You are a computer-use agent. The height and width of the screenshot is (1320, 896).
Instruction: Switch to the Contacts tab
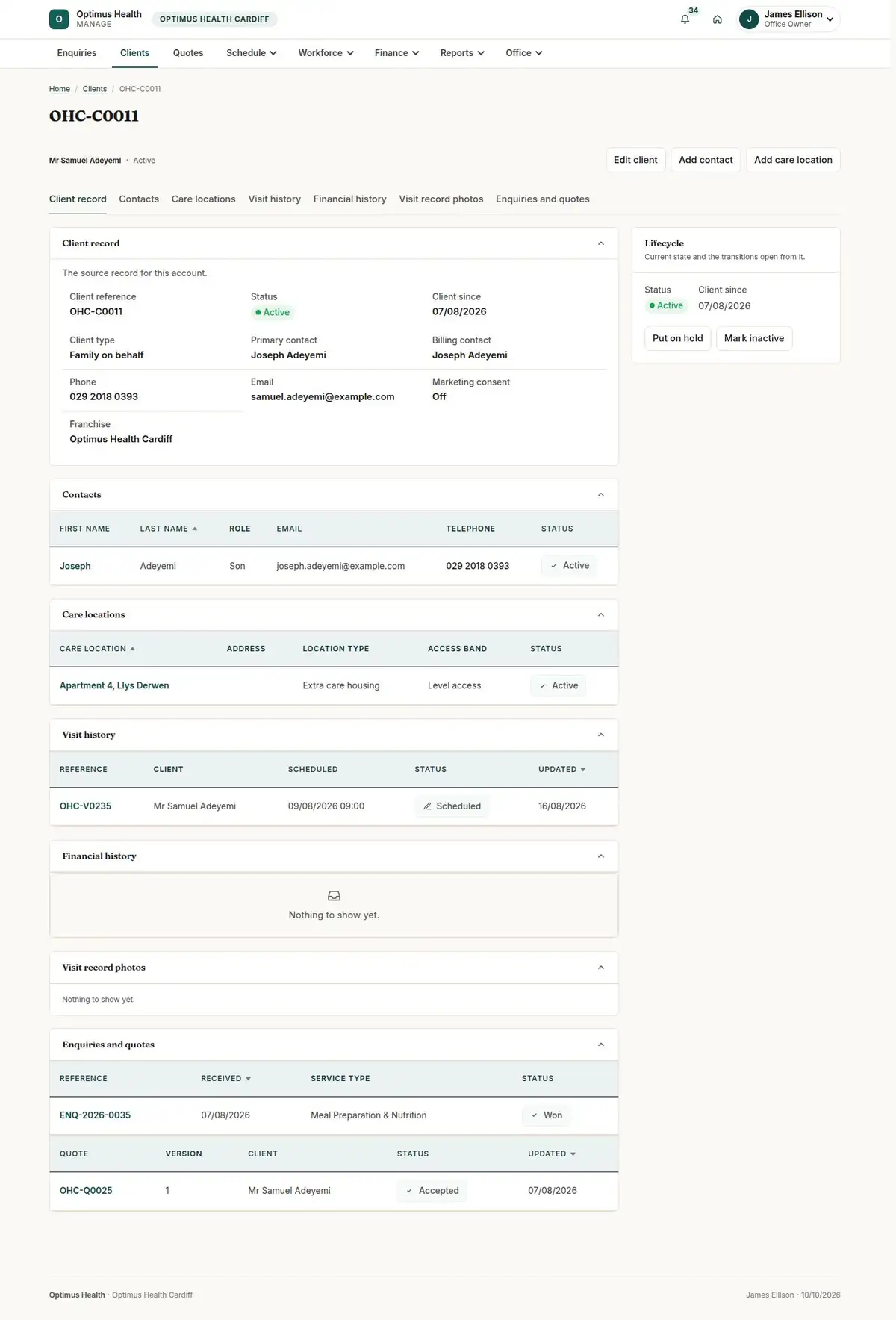click(139, 199)
